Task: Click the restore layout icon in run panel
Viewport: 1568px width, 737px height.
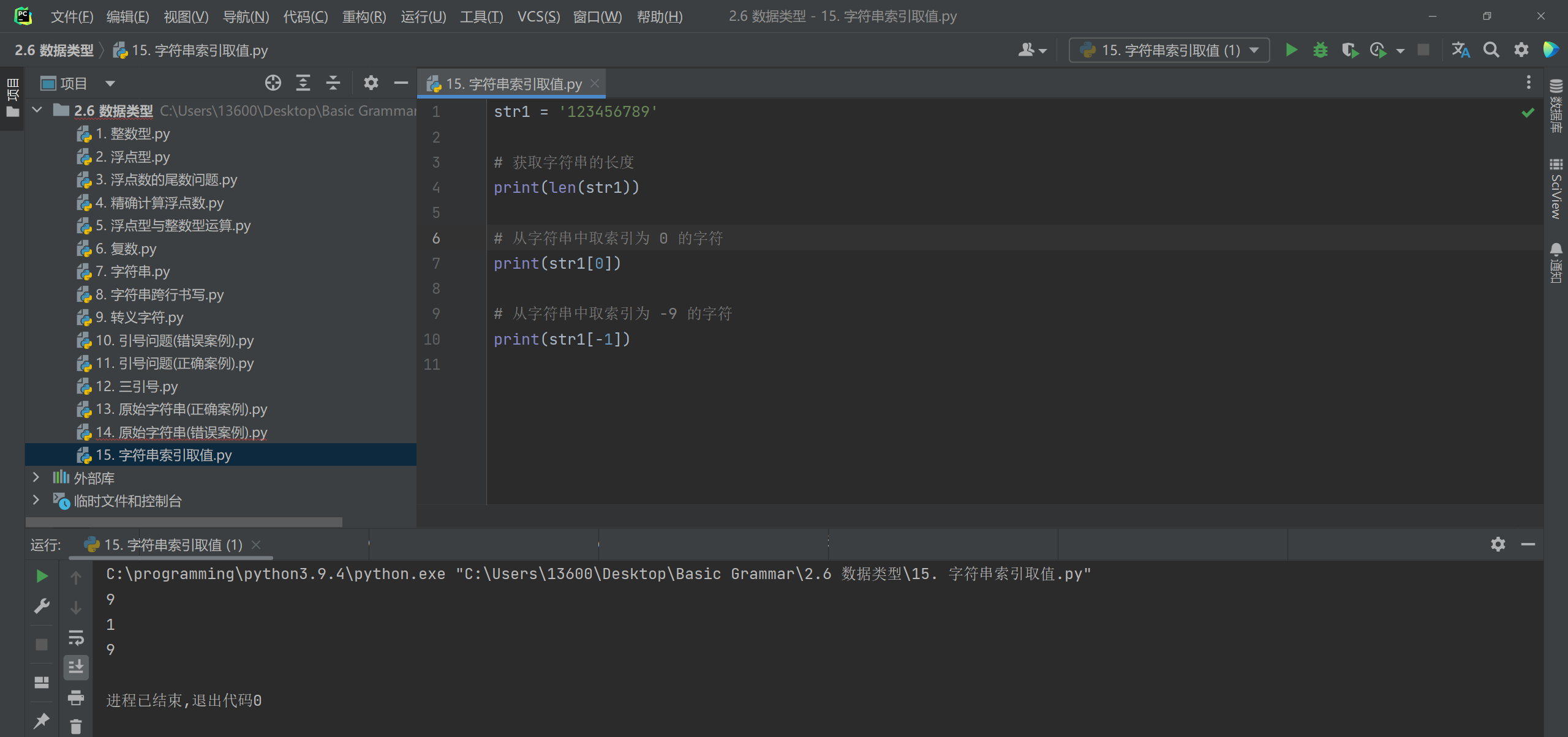Action: click(x=42, y=682)
